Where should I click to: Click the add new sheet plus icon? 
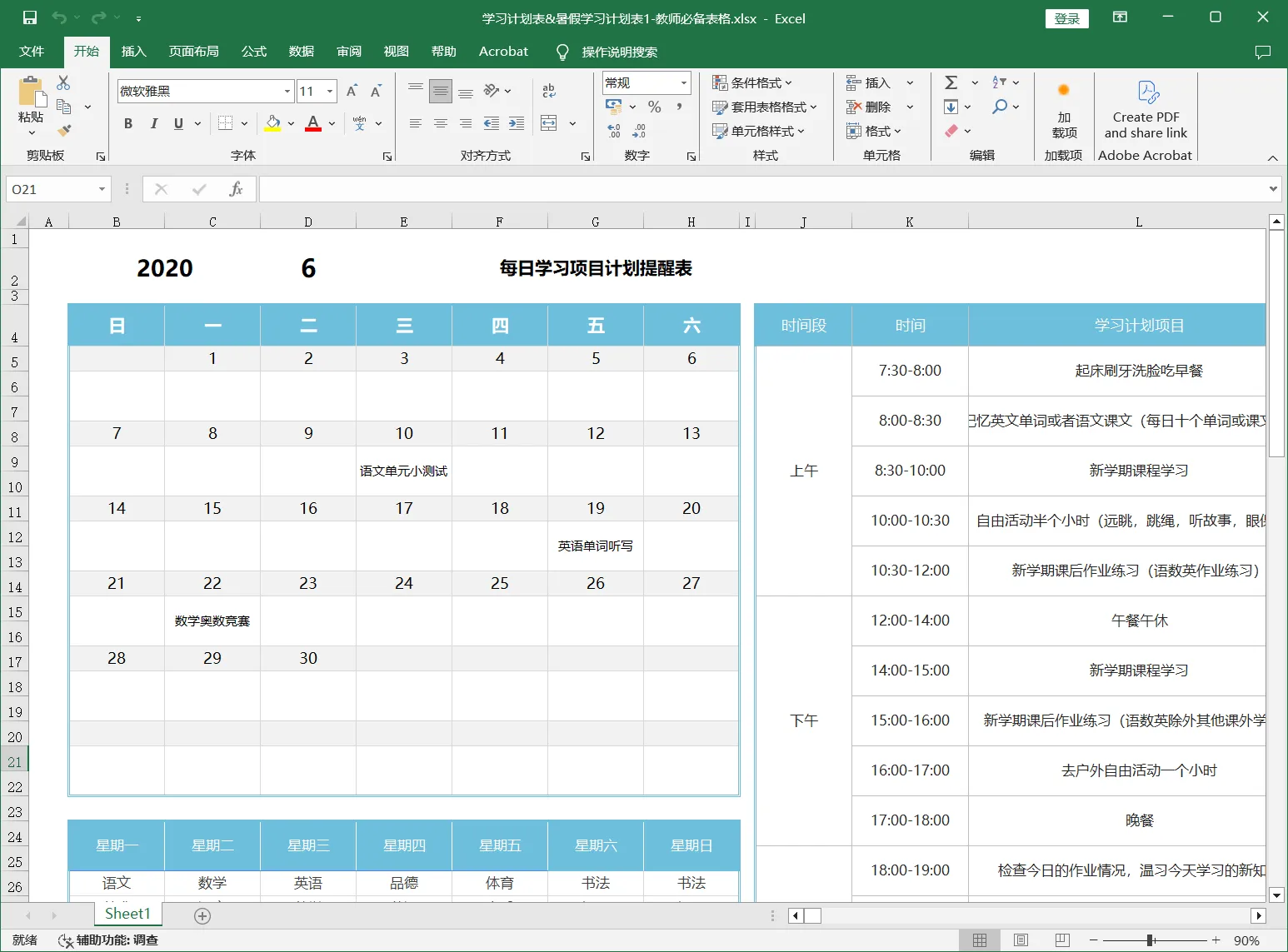(x=202, y=916)
